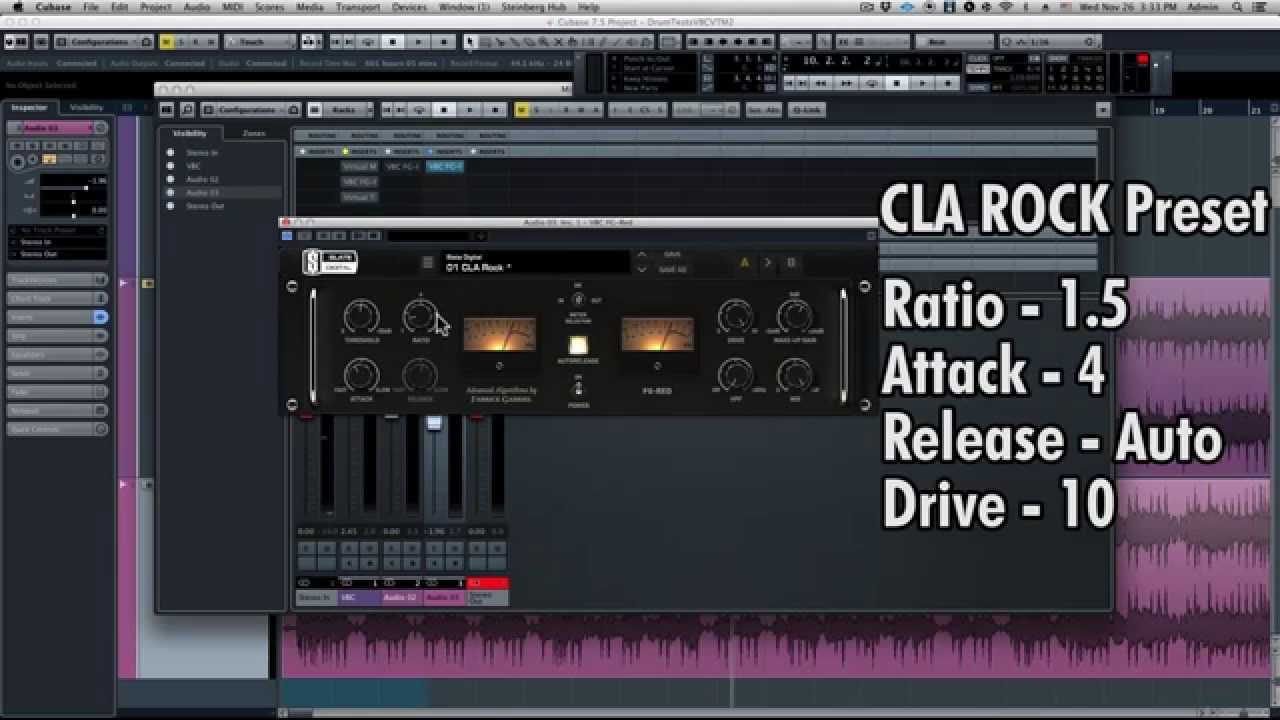1280x720 pixels.
Task: Open the Zones tab in the mixer
Action: pos(254,133)
